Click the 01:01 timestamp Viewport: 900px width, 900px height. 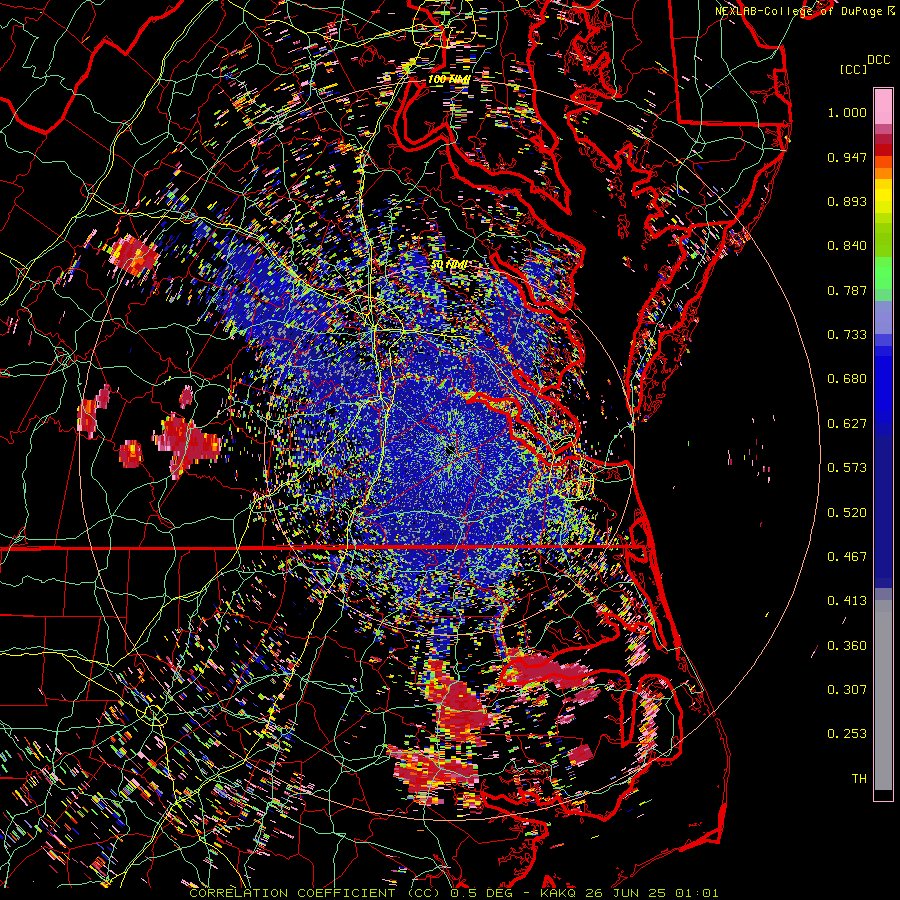click(696, 893)
